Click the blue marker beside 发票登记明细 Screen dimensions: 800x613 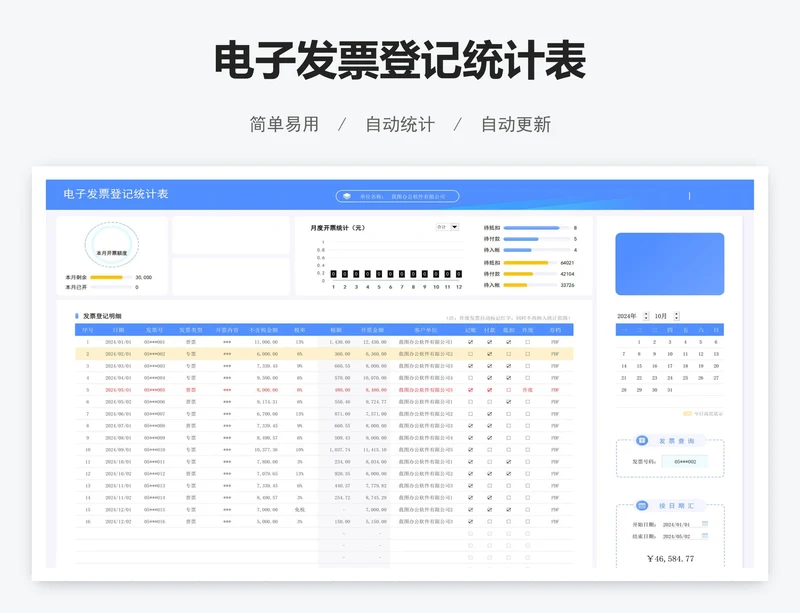click(x=77, y=316)
